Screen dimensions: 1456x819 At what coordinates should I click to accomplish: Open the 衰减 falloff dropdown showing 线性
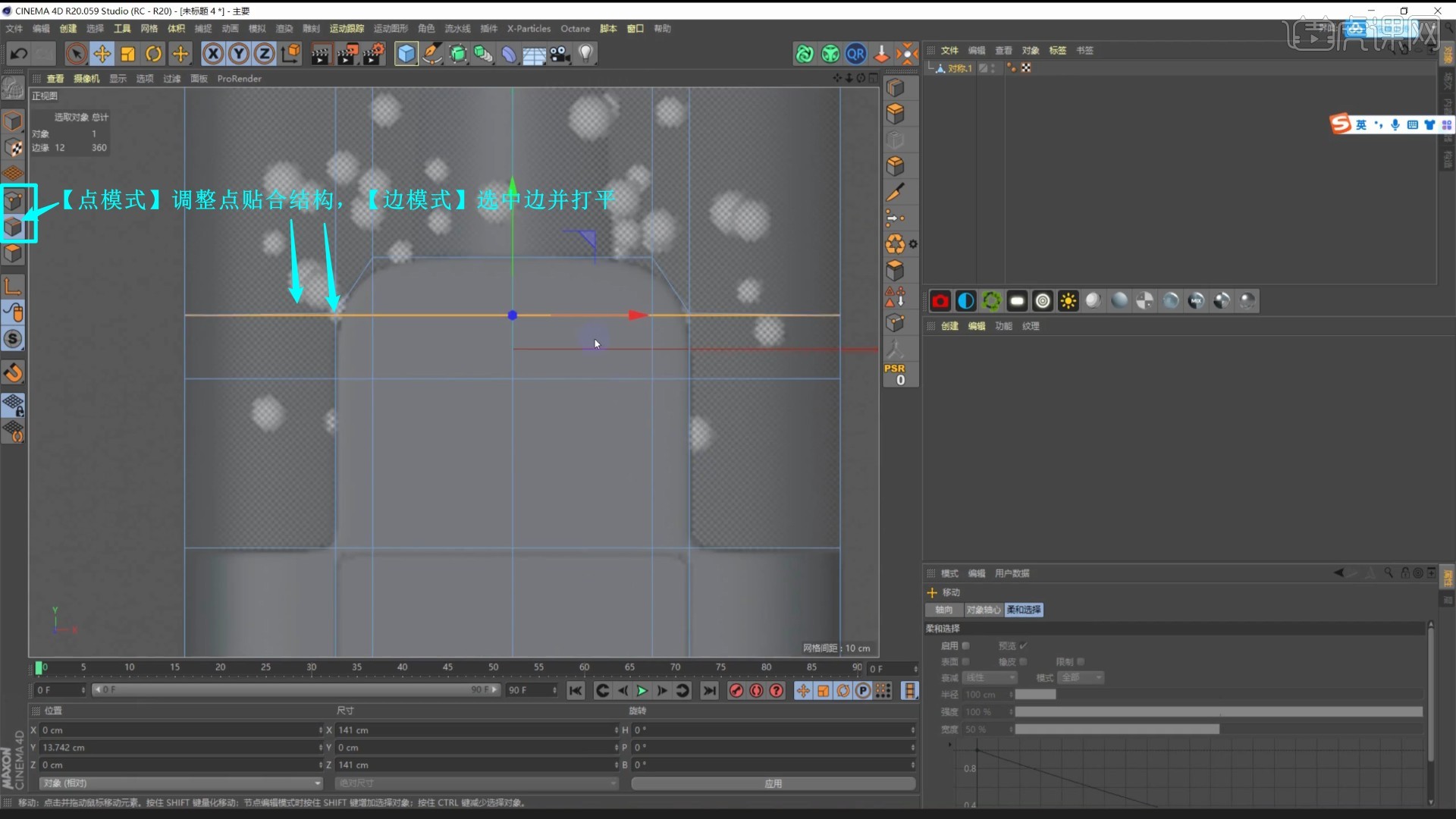click(990, 677)
